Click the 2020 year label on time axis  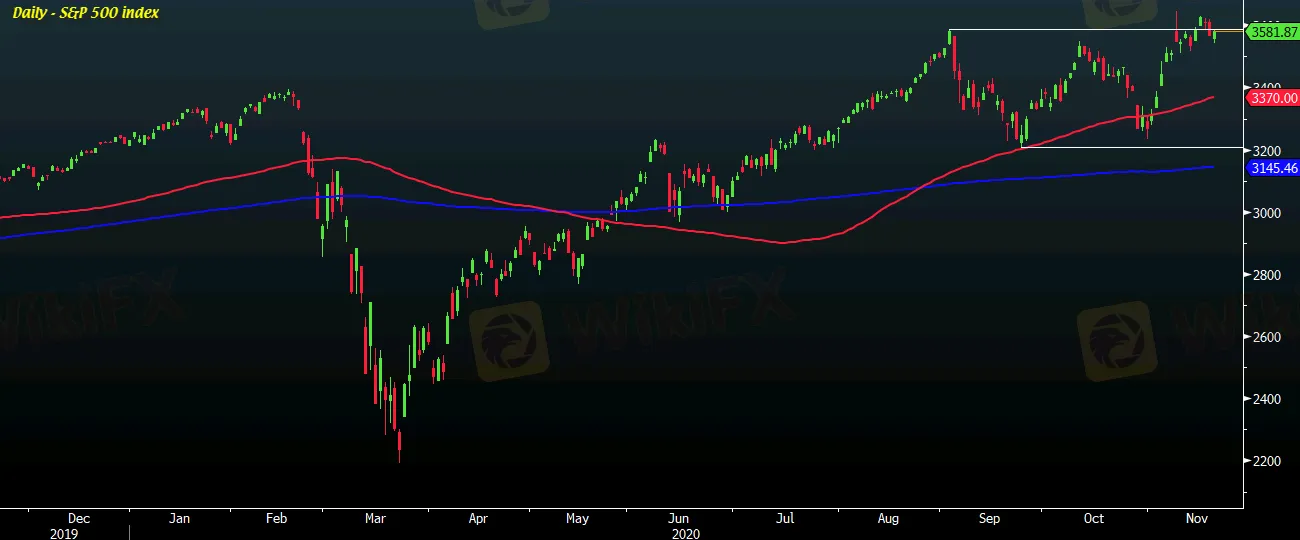coord(687,533)
